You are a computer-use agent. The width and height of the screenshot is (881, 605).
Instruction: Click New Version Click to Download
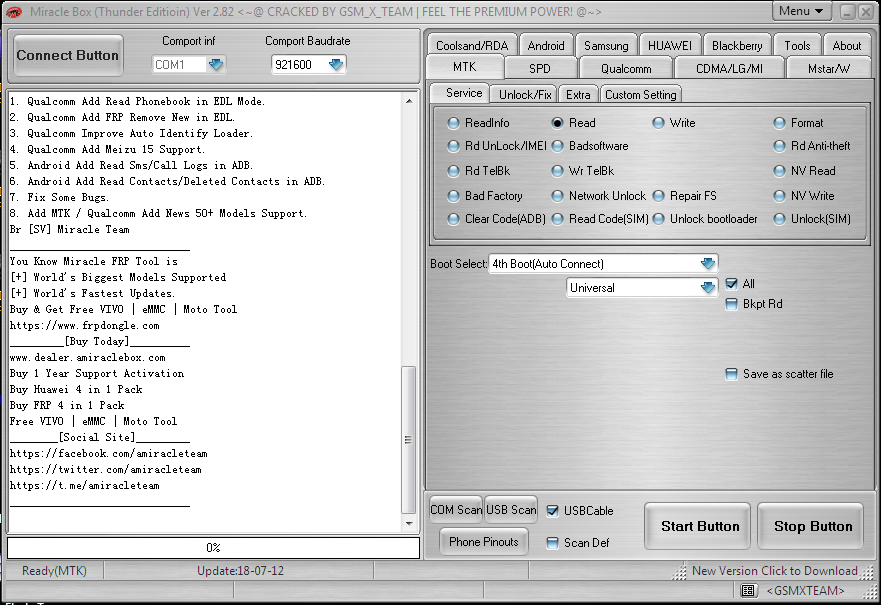[x=774, y=571]
